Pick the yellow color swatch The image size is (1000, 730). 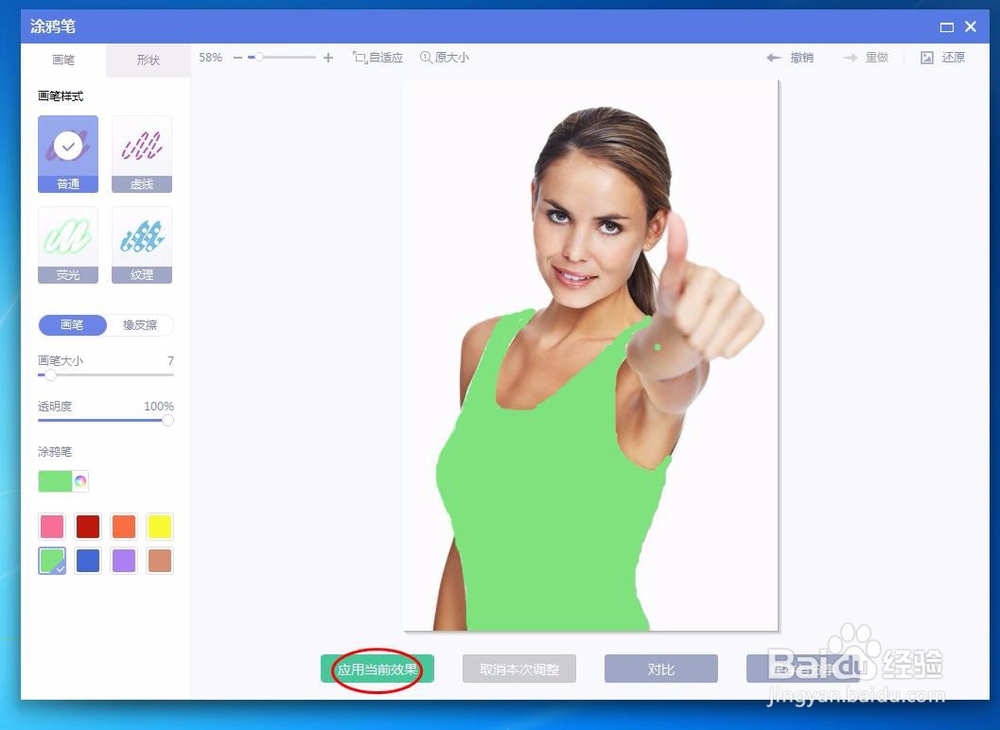[159, 527]
